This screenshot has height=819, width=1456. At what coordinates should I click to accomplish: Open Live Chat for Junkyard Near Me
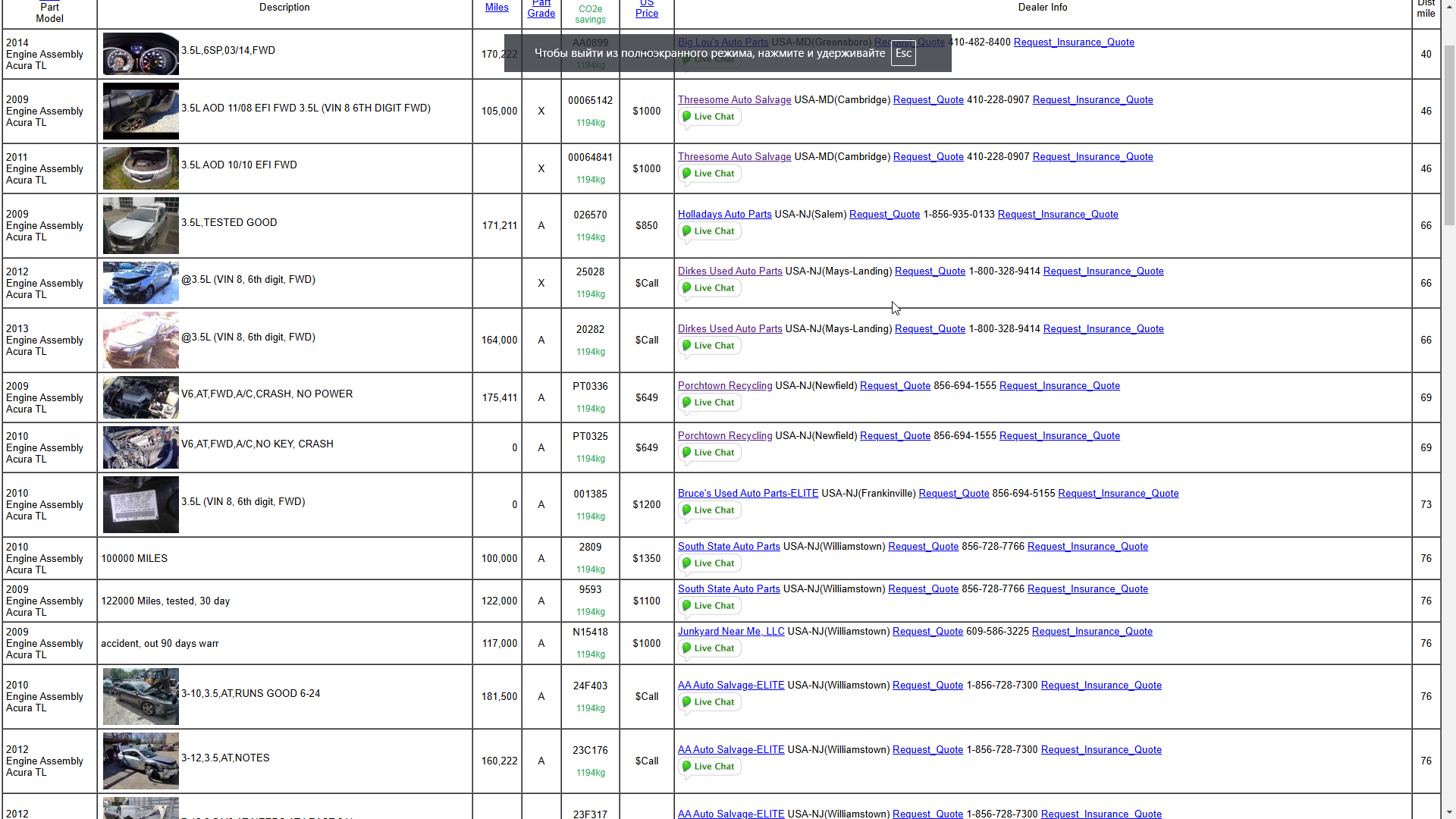tap(709, 648)
